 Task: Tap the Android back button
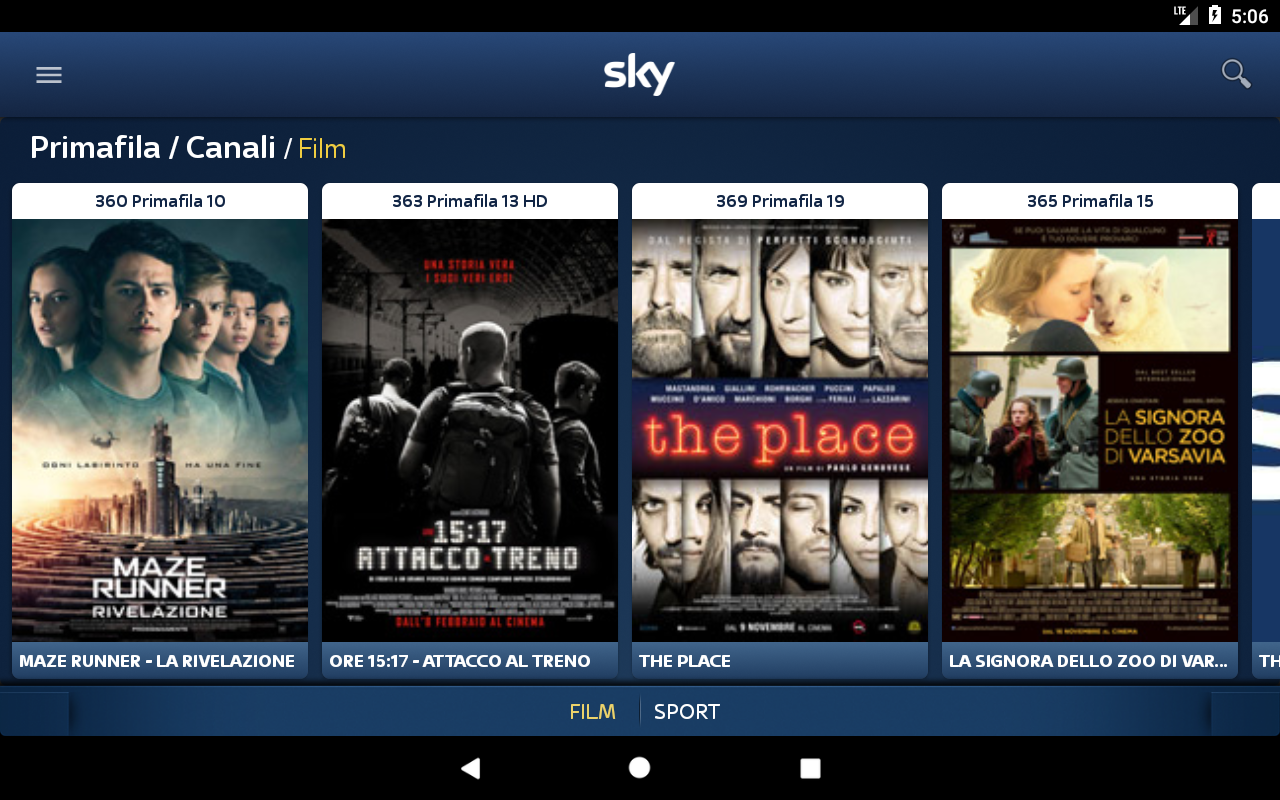coord(470,768)
